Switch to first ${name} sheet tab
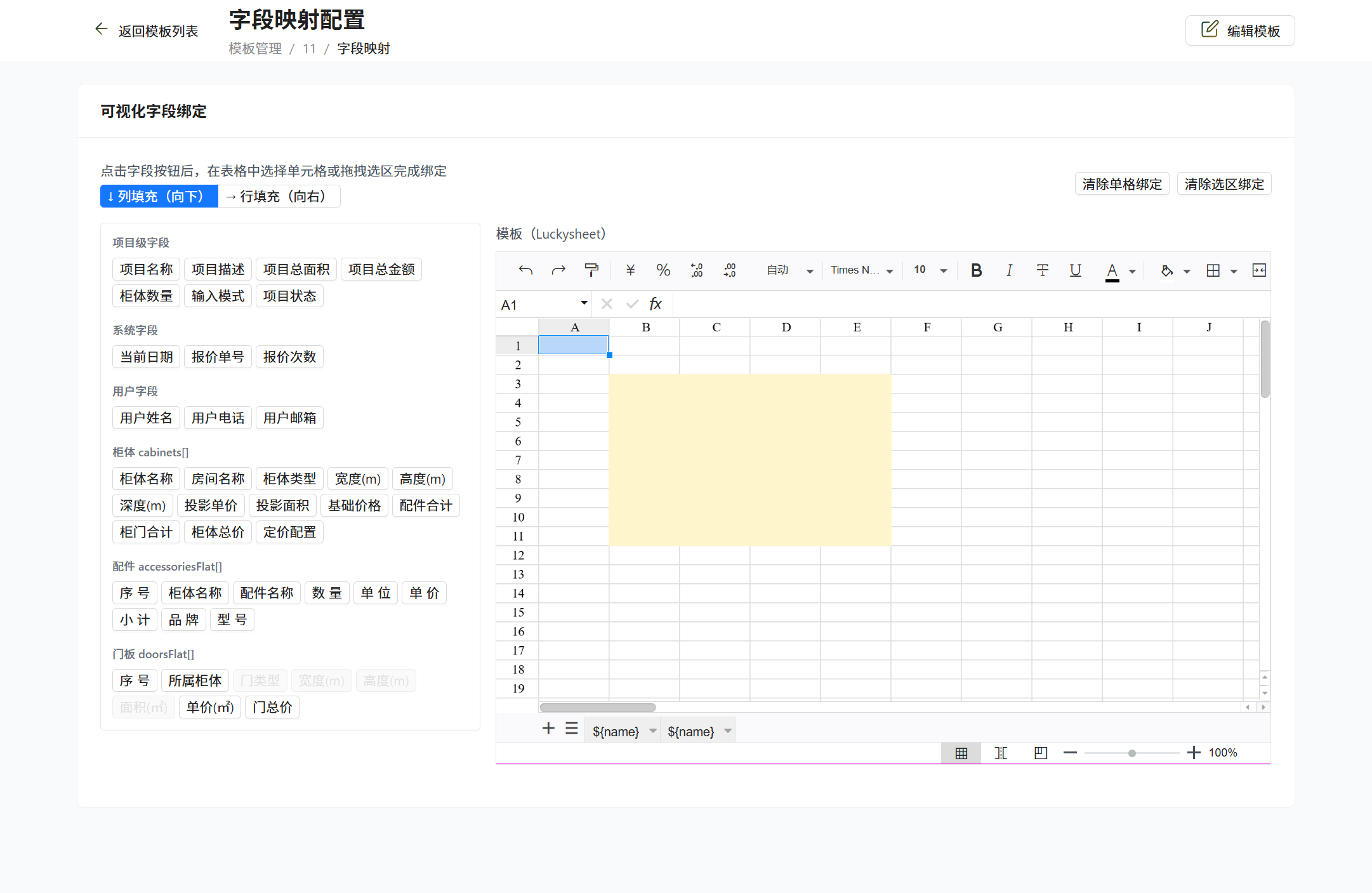This screenshot has width=1372, height=893. click(616, 732)
